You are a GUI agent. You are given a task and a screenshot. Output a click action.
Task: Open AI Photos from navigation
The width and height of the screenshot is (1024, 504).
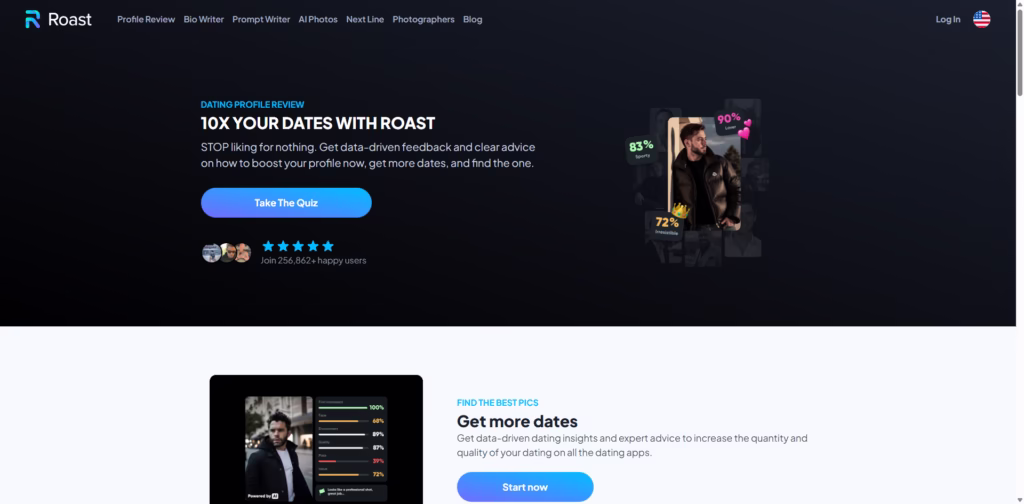[x=318, y=20]
